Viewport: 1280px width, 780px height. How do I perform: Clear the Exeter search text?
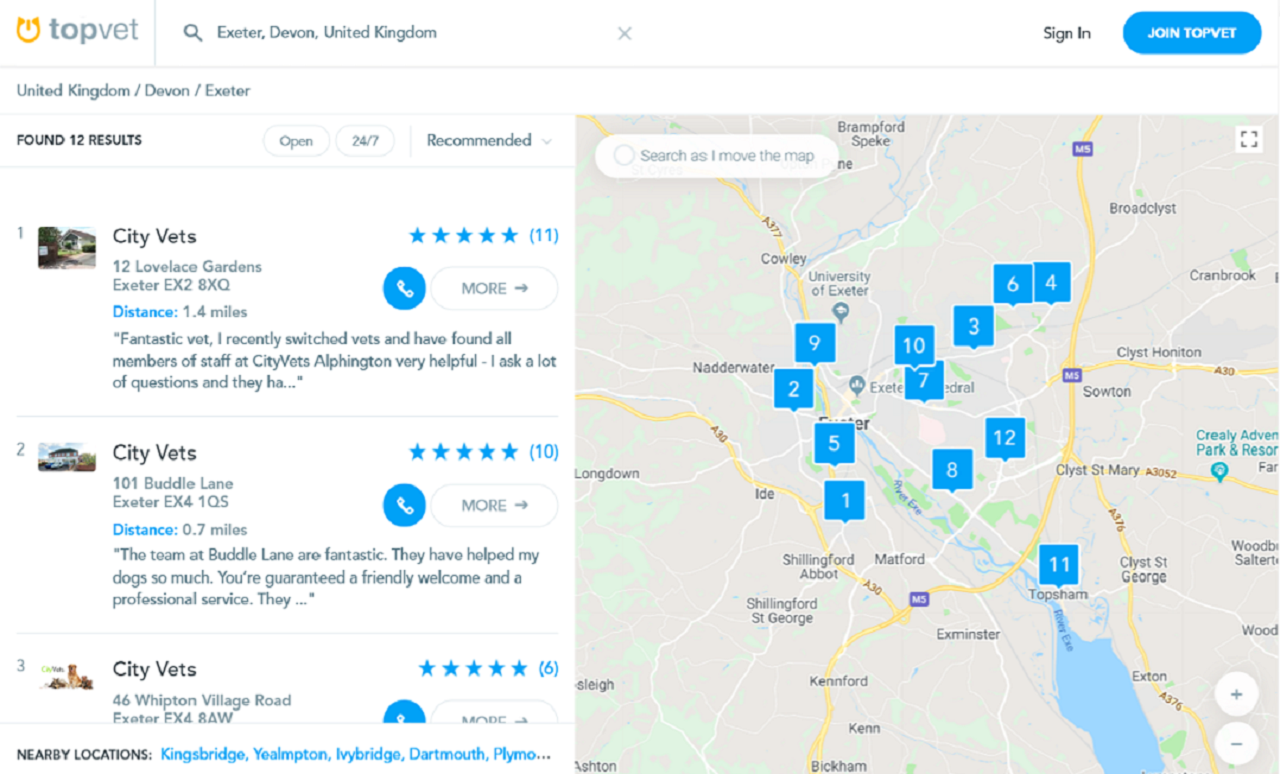pyautogui.click(x=625, y=33)
